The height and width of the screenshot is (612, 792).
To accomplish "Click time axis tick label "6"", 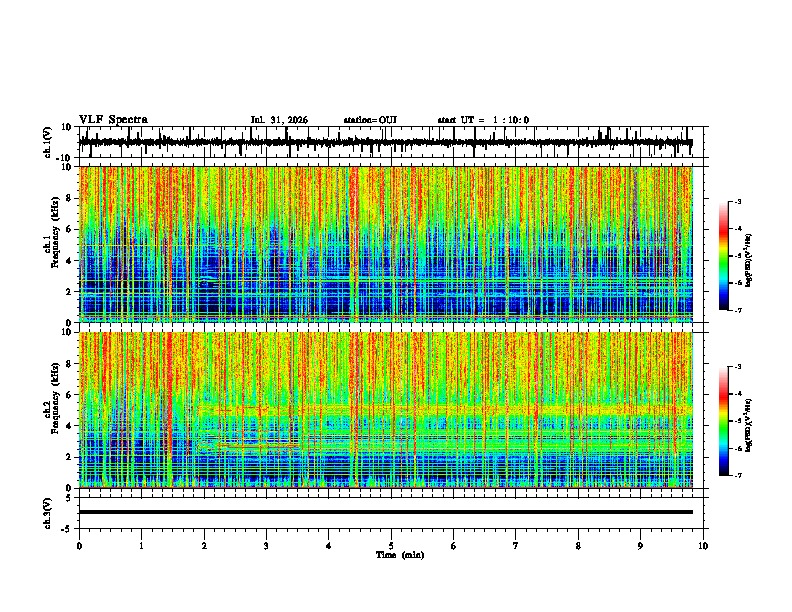I will coord(454,546).
